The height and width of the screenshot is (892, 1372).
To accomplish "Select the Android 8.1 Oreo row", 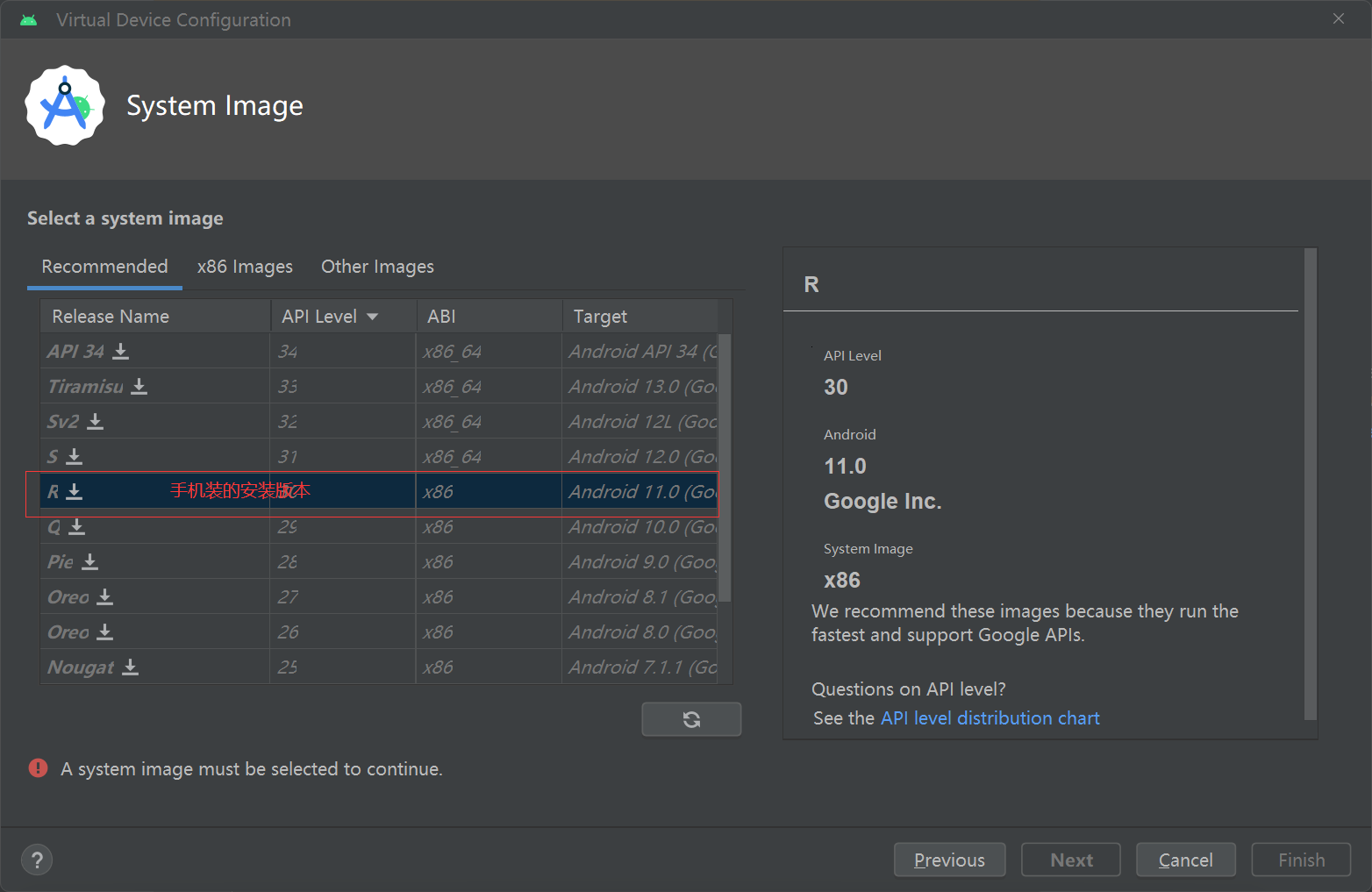I will coord(351,597).
